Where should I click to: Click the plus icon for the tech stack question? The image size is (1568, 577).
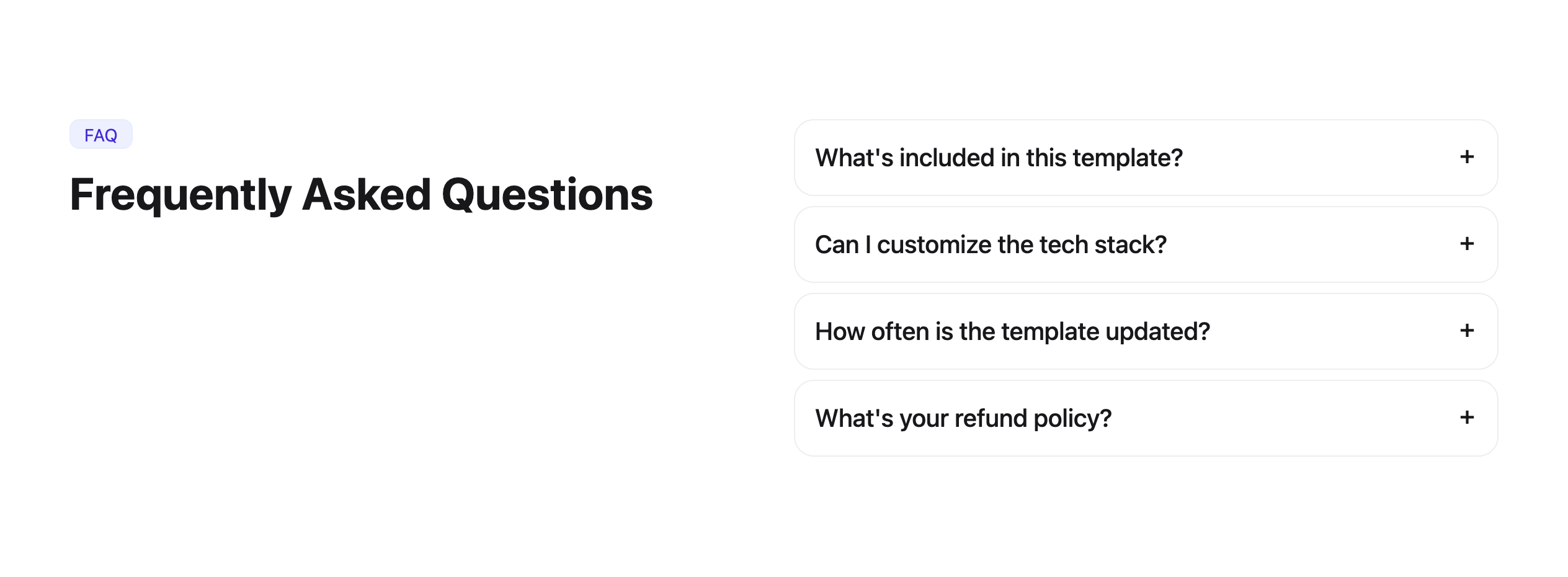coord(1467,244)
